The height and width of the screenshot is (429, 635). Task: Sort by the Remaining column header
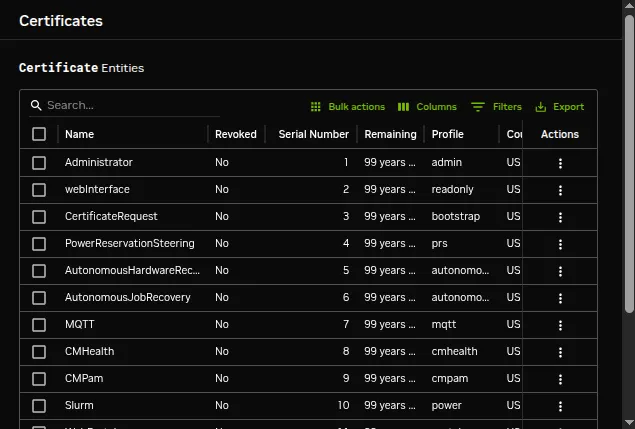pos(390,134)
